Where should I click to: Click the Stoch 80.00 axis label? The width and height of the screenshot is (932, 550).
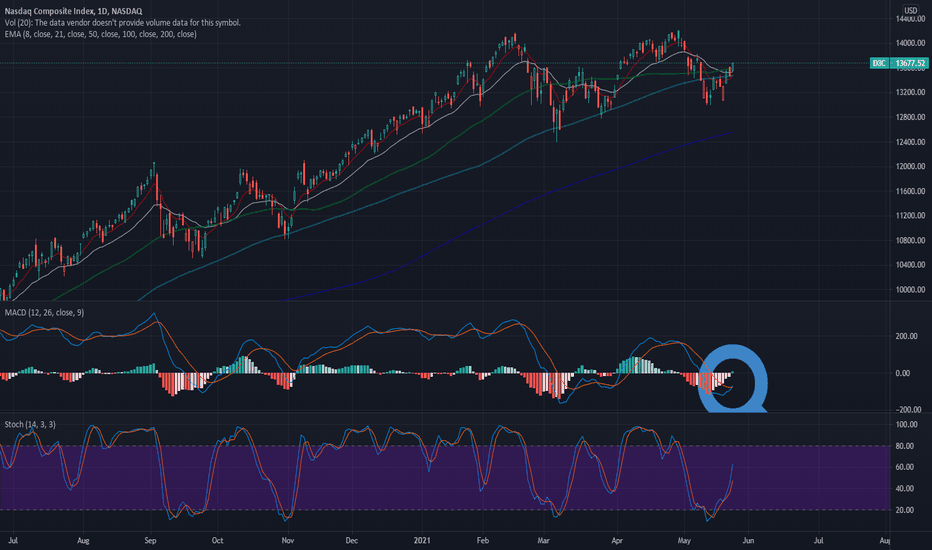[x=905, y=446]
